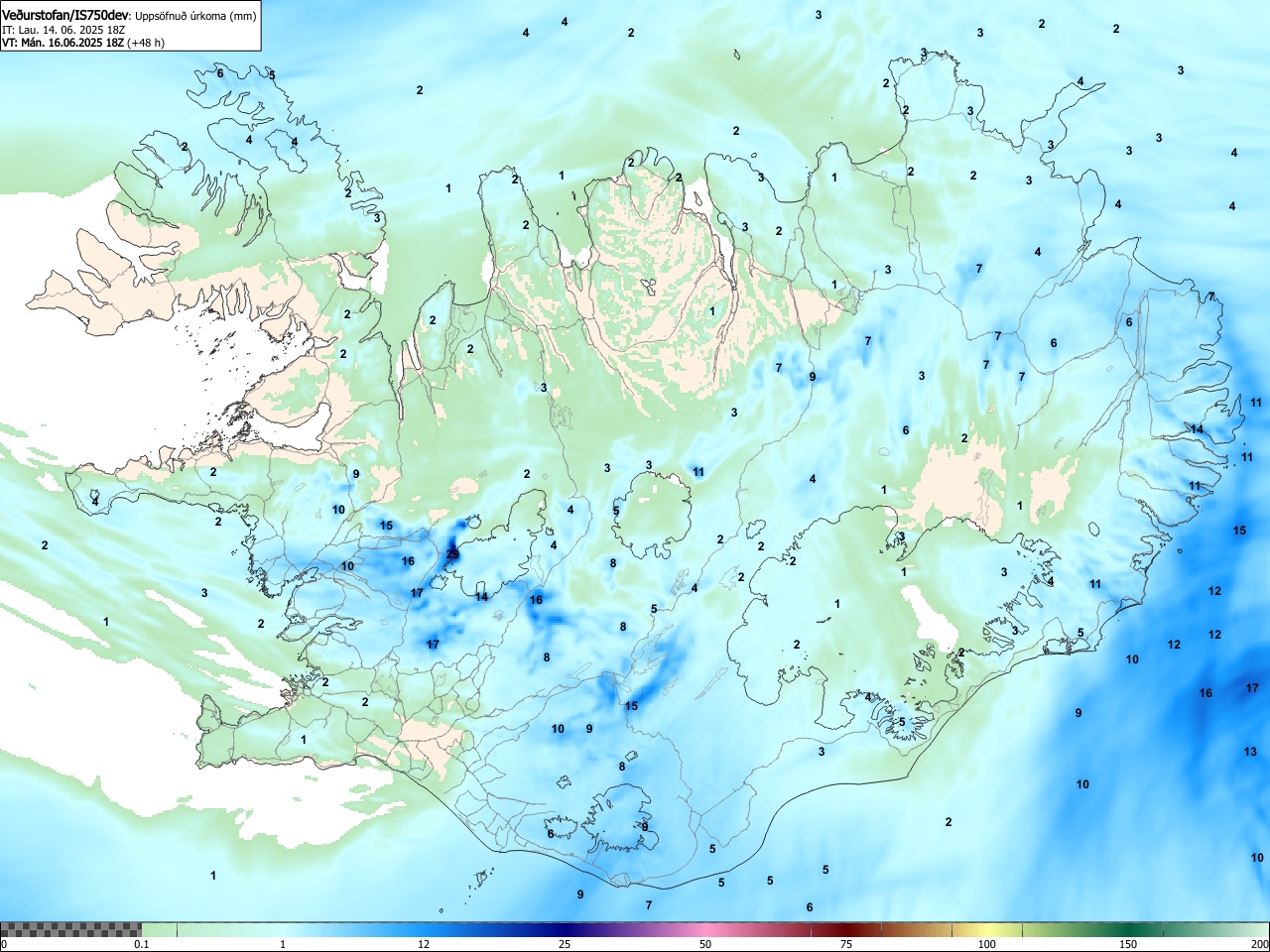The image size is (1270, 952).
Task: Click the 'VT: Mán. 16.06.2025 18Z' valid time
Action: pos(63,43)
